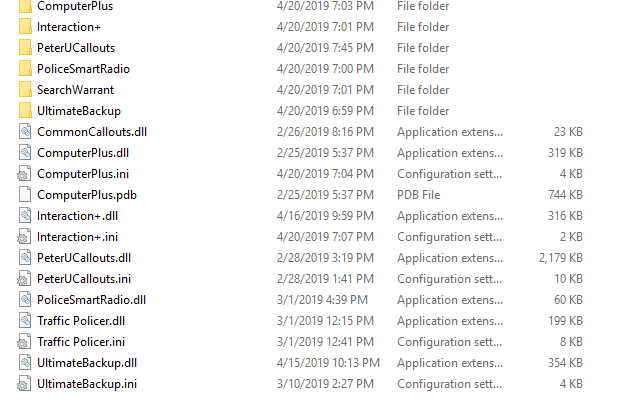The height and width of the screenshot is (409, 617).
Task: Select the Interaction+ folder name
Action: point(69,27)
